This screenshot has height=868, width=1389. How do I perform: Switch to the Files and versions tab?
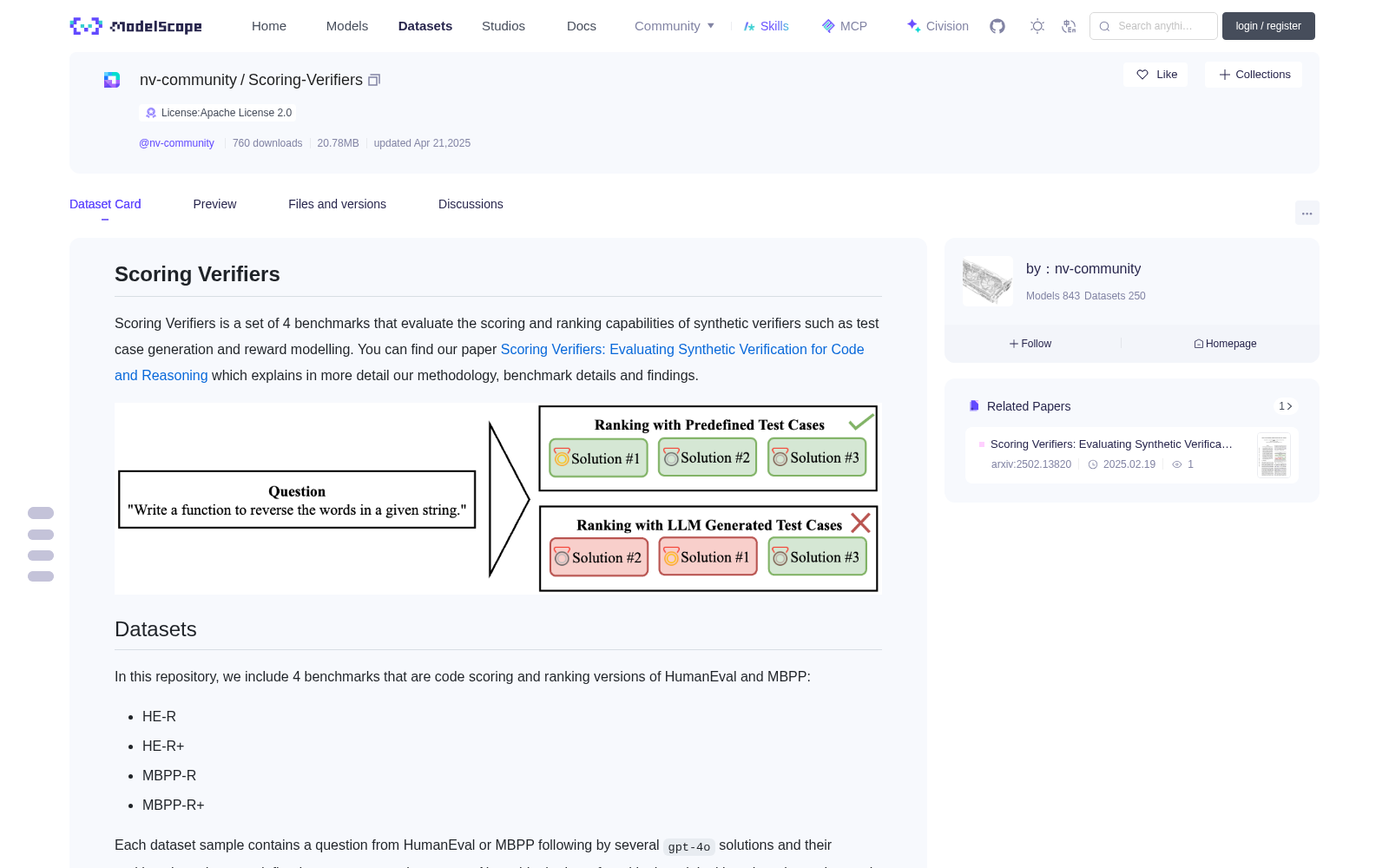(x=337, y=204)
